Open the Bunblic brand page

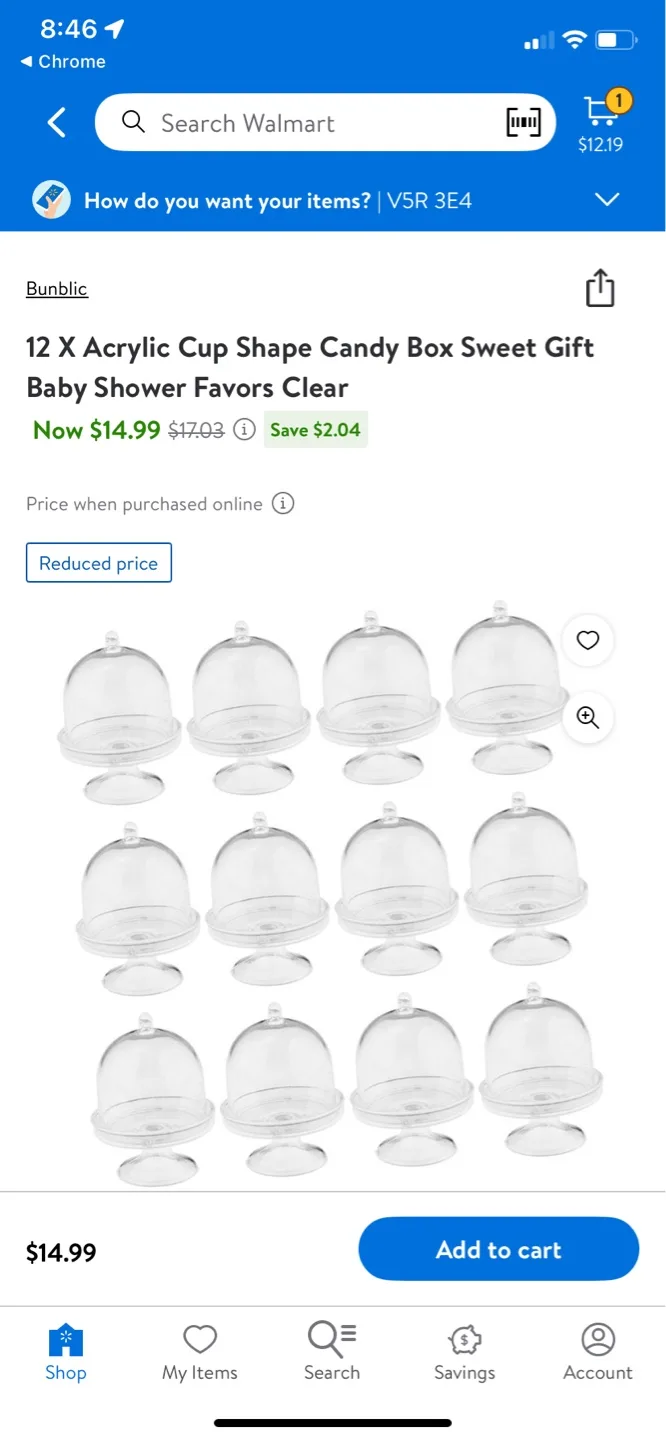(56, 288)
